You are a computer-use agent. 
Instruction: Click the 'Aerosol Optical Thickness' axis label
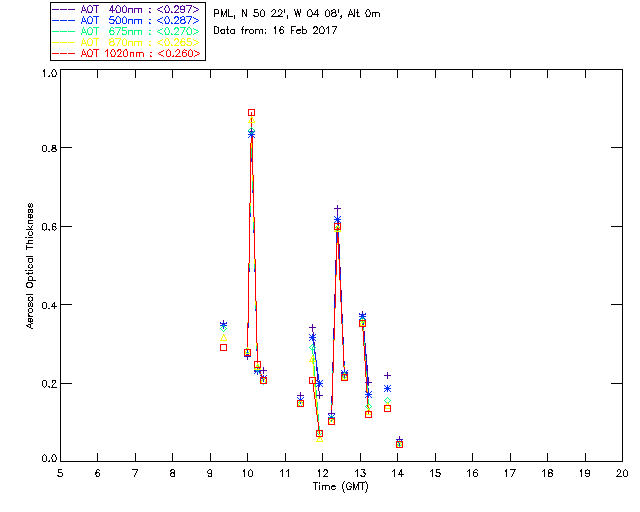(30, 266)
